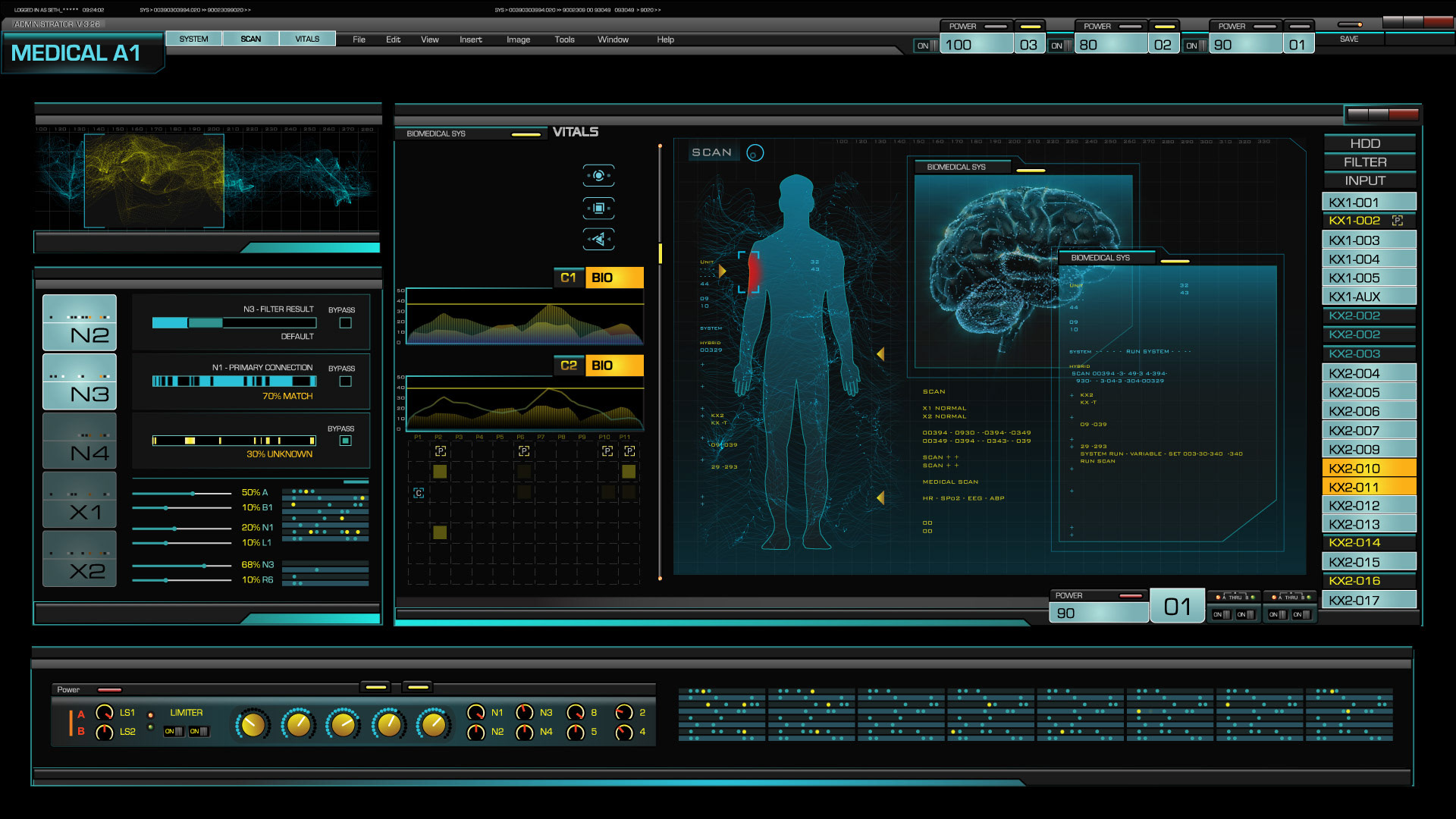Expand the HDD section header
Screen dimensions: 1456x819
click(1364, 143)
